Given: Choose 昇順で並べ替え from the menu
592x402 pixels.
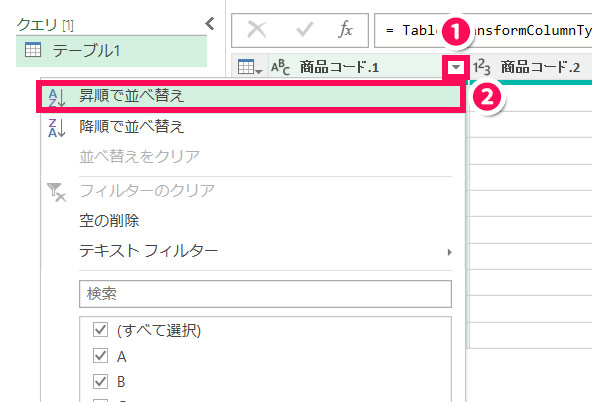Looking at the screenshot, I should pos(251,96).
